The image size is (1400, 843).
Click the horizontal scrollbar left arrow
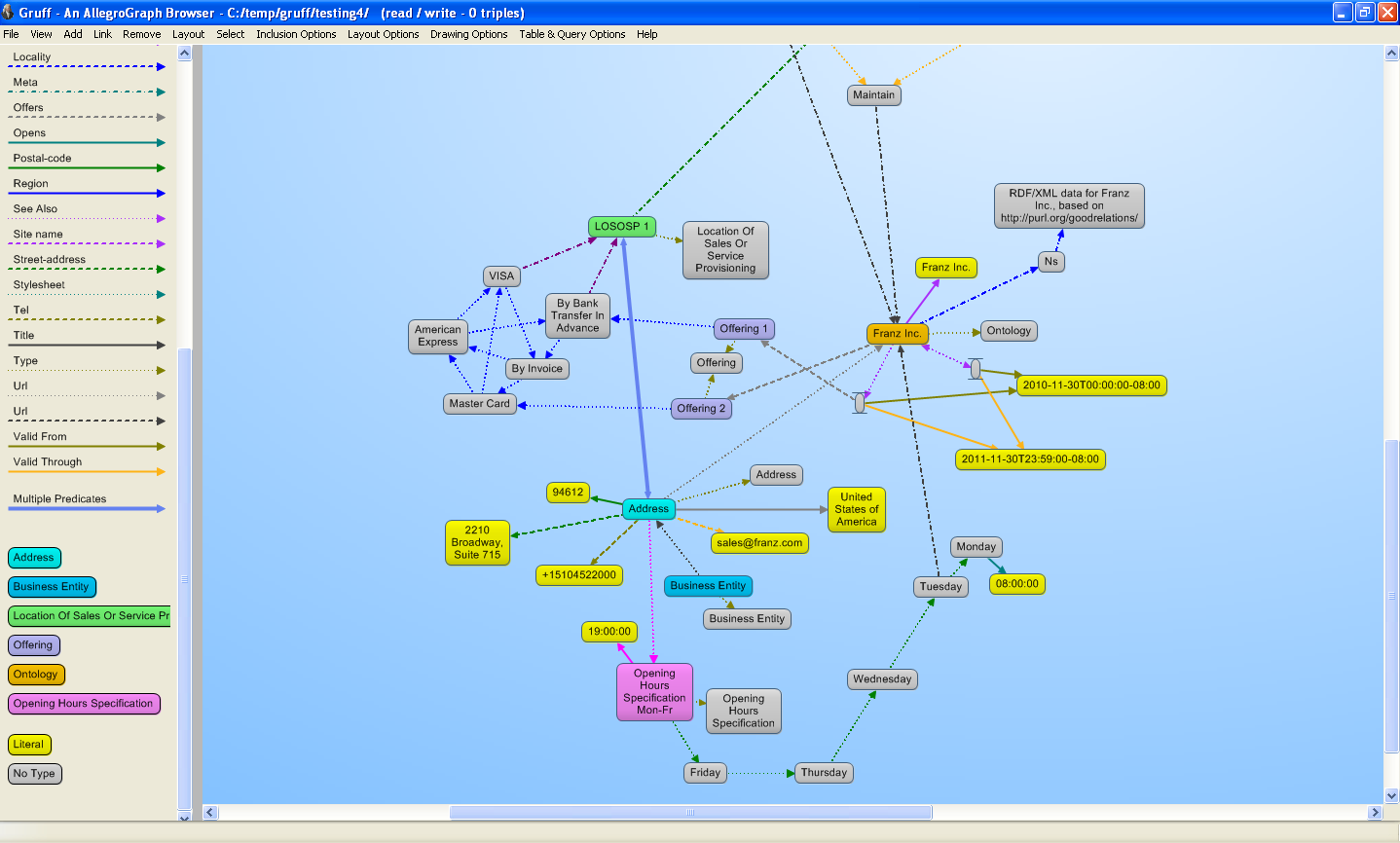(210, 813)
